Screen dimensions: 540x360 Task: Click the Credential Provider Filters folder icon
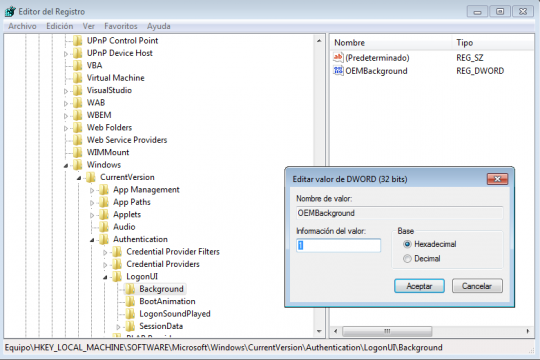117,251
